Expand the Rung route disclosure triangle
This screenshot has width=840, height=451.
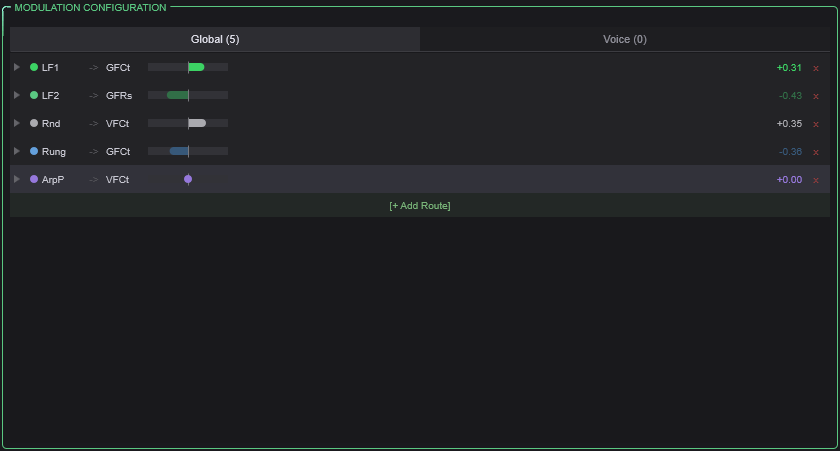[17, 151]
